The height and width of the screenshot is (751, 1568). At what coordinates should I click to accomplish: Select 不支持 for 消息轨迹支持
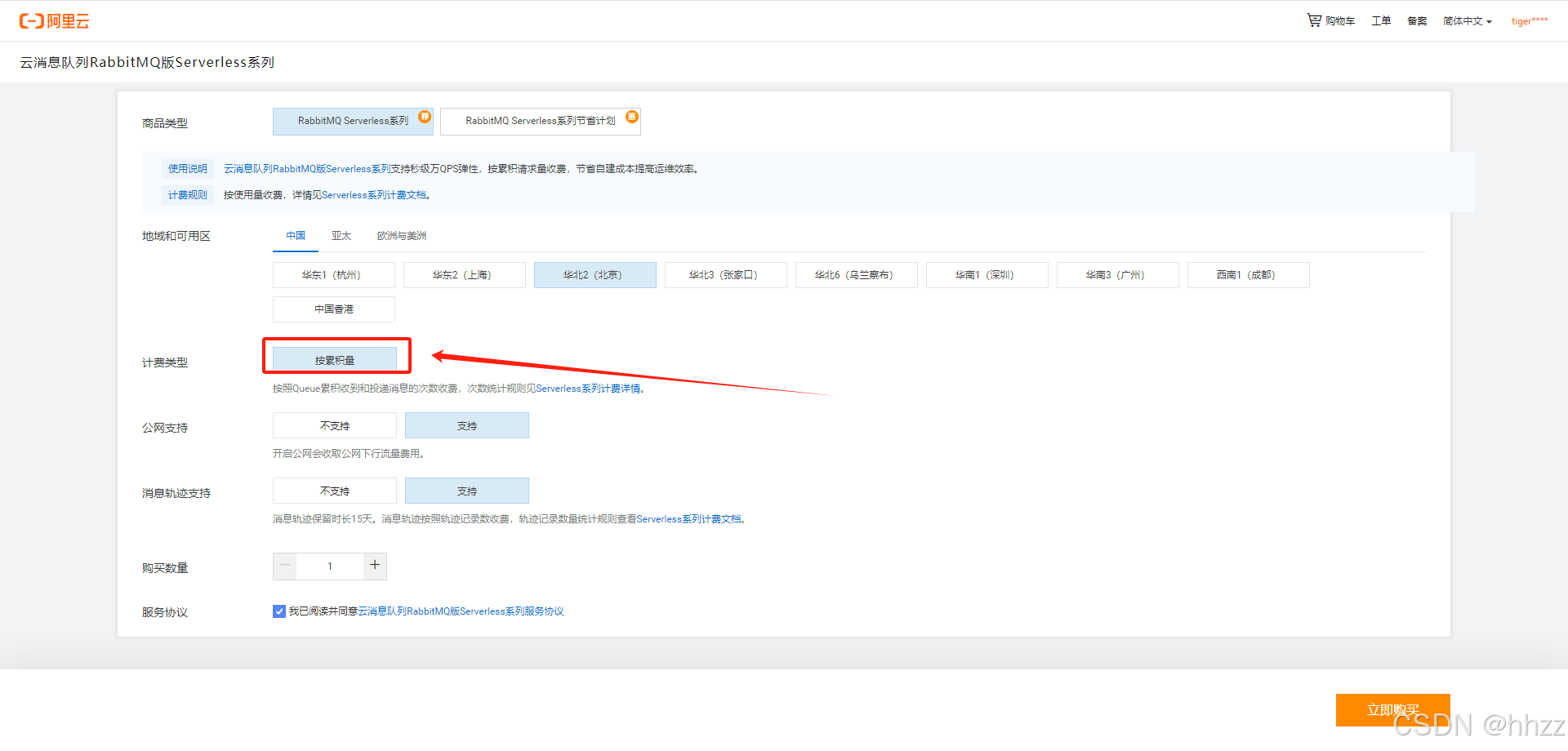[x=335, y=491]
